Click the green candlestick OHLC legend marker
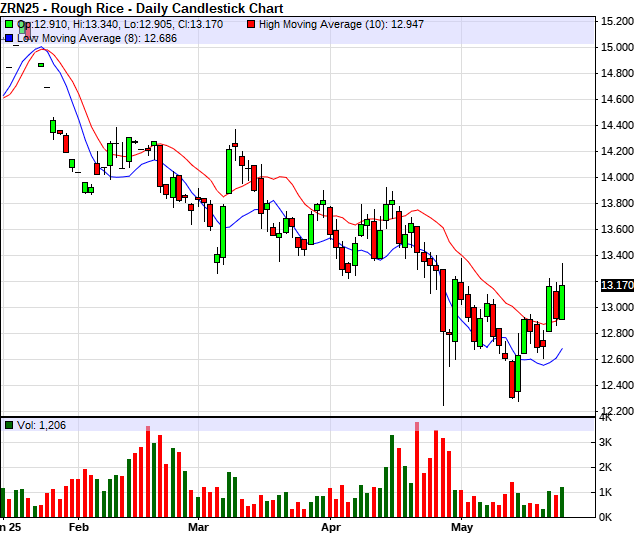 (9, 22)
